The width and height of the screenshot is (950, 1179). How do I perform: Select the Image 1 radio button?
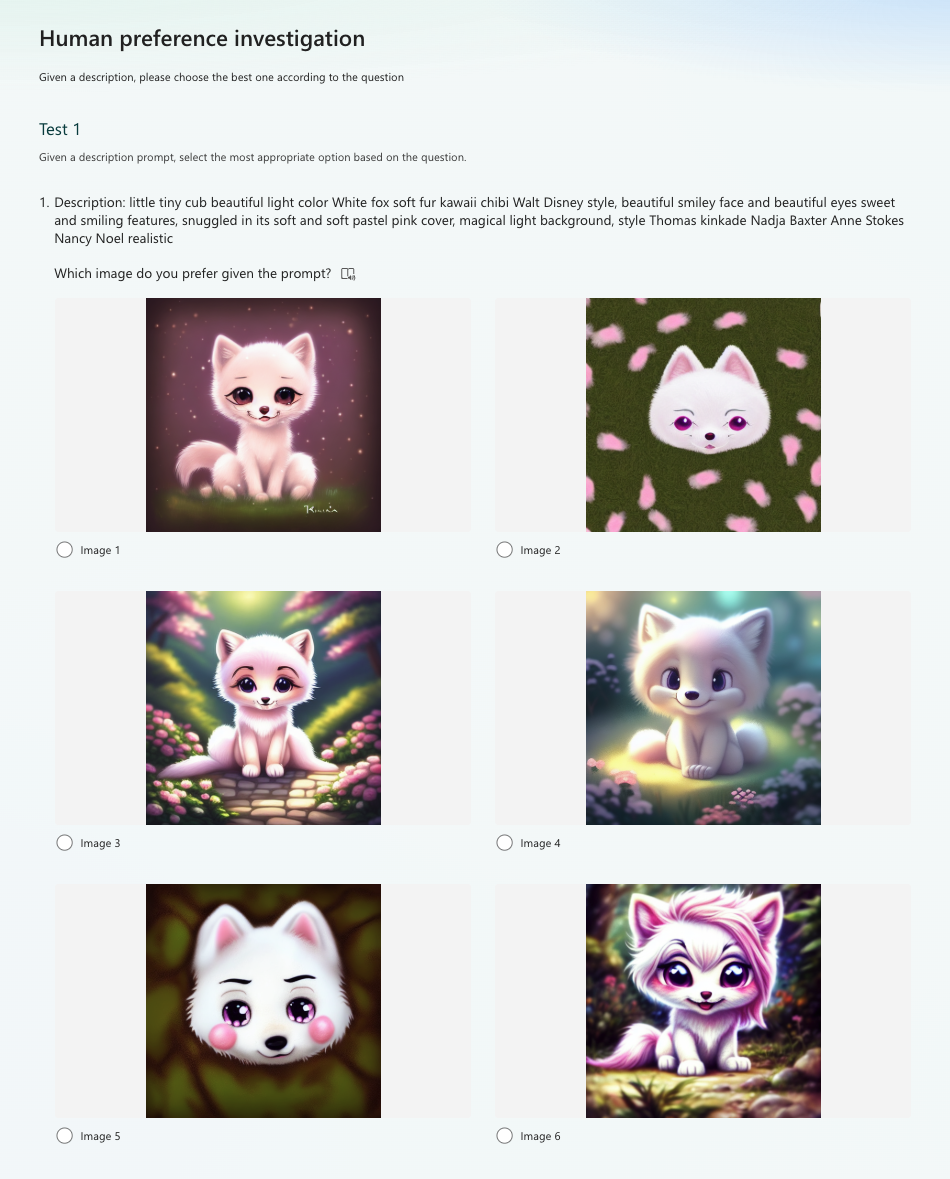click(x=65, y=550)
